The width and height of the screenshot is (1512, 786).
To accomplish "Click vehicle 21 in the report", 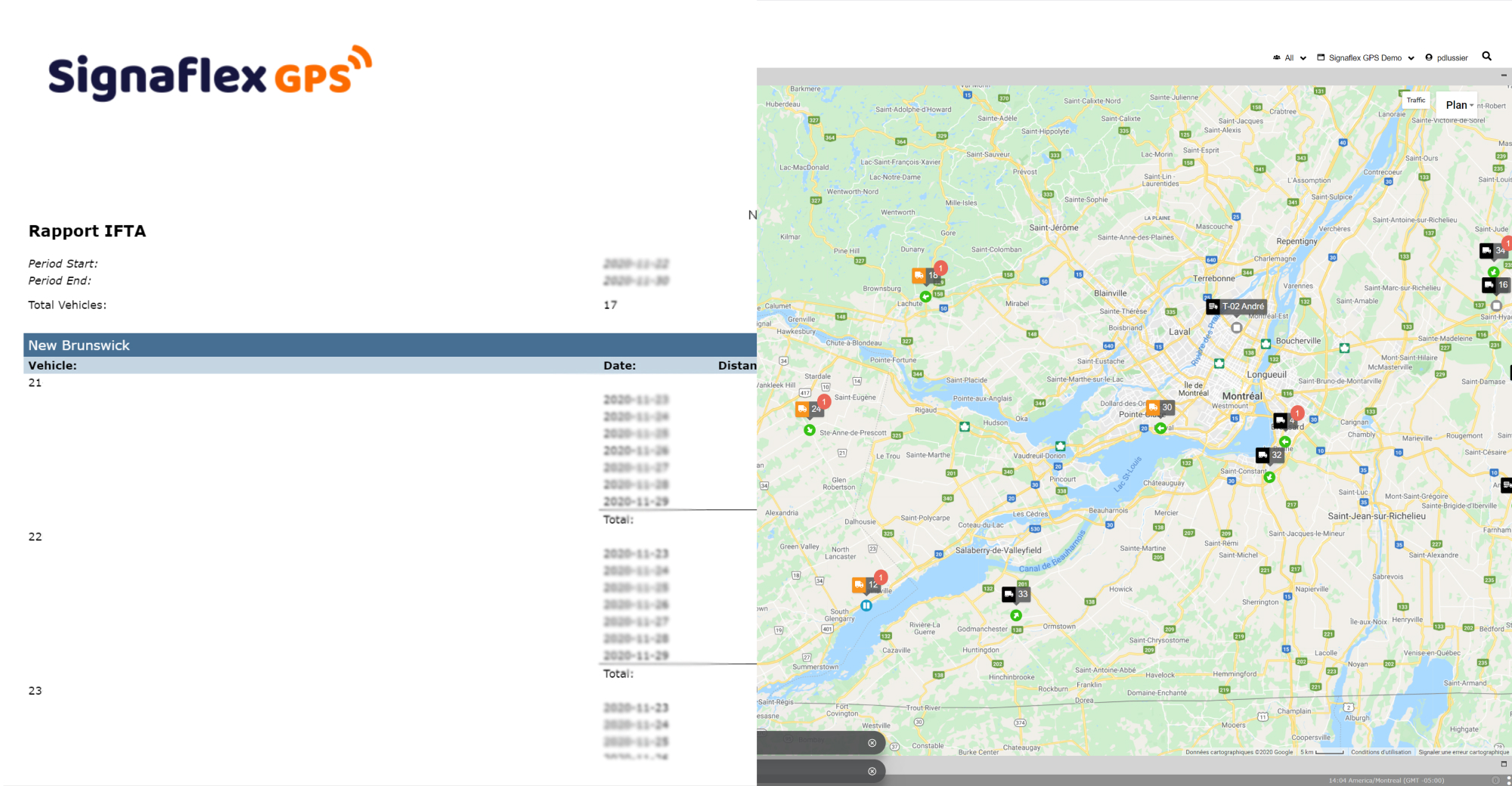I will coord(35,383).
